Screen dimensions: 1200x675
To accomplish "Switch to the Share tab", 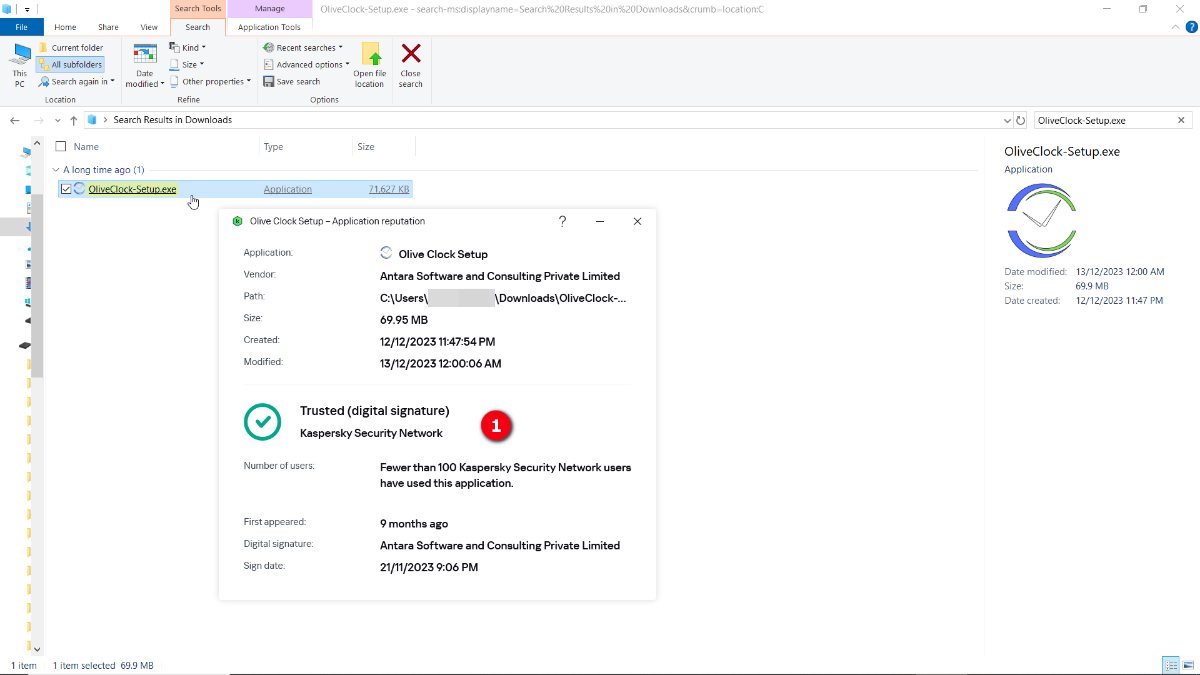I will pos(108,27).
